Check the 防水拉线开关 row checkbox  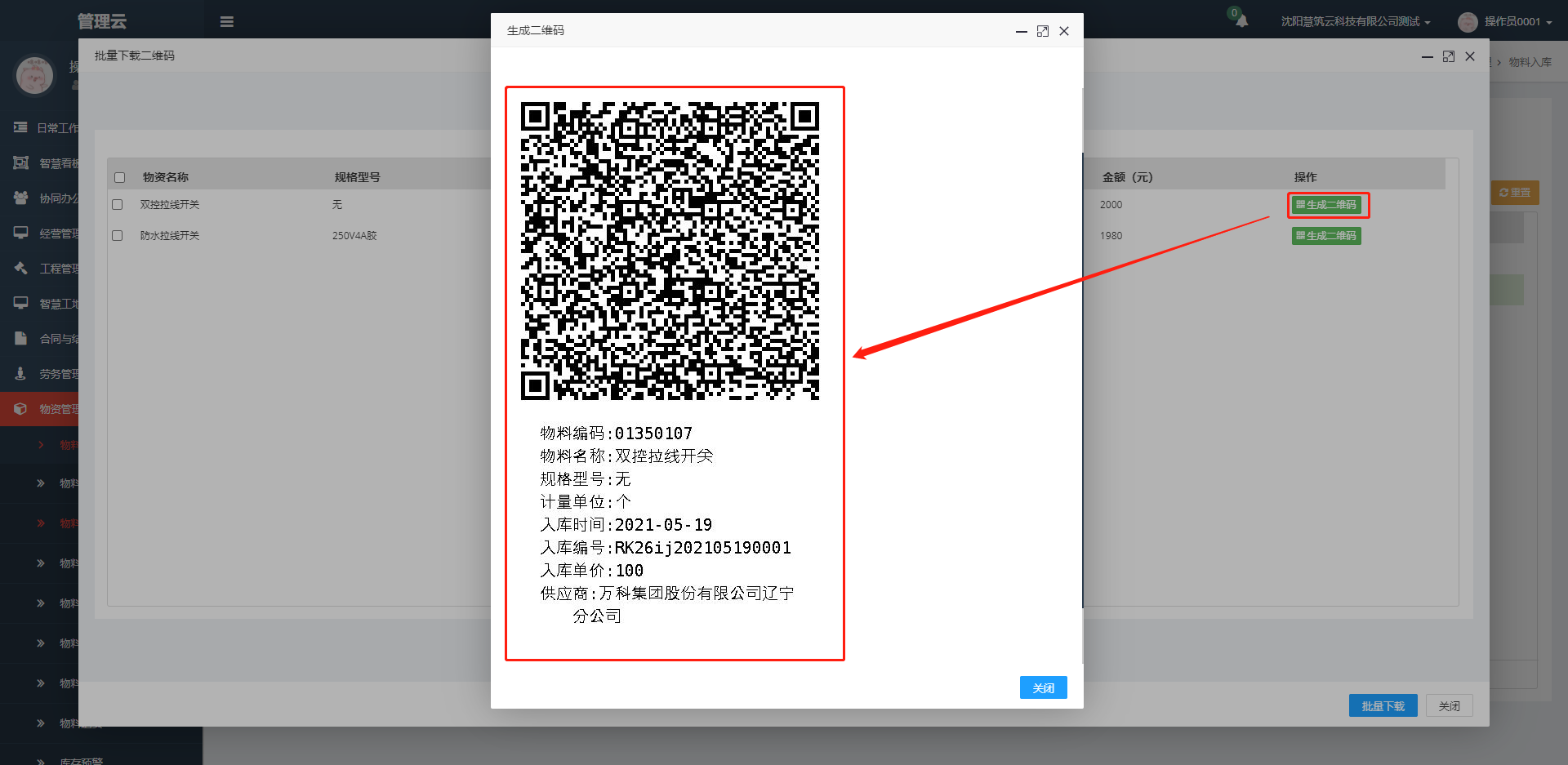point(118,236)
